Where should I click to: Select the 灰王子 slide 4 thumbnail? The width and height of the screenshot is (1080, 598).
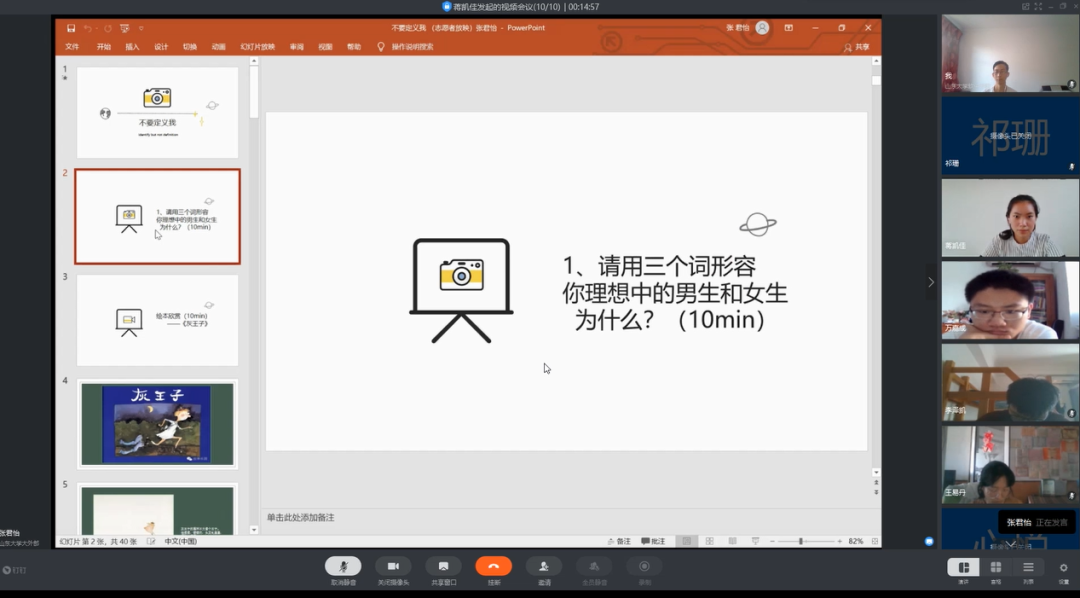[x=157, y=423]
